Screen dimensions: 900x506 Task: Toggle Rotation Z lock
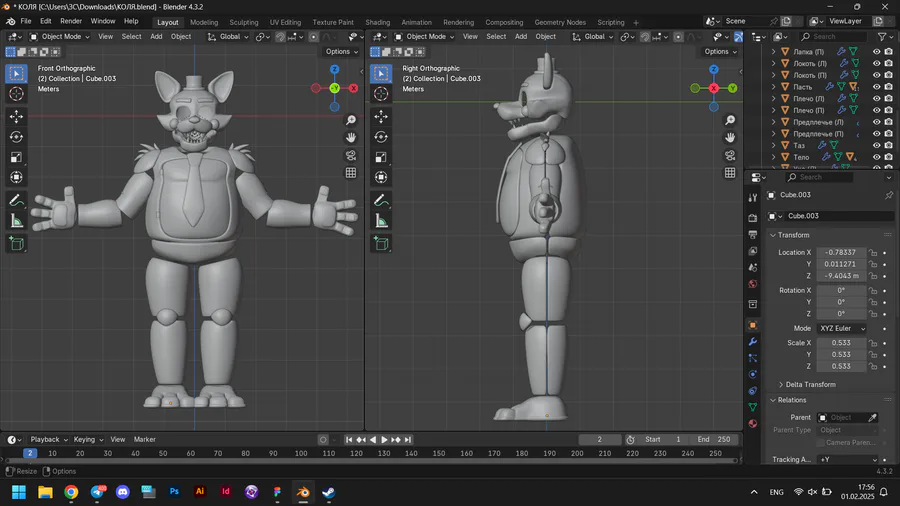click(x=873, y=314)
